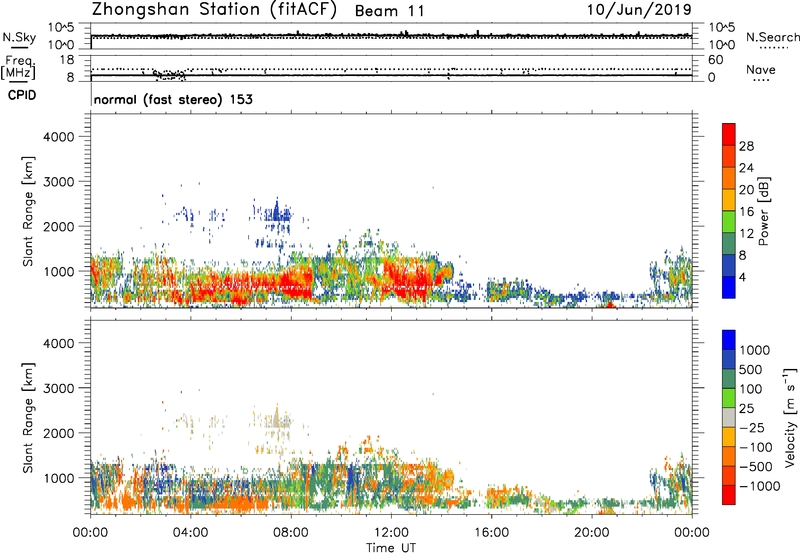Click "2000" on the power panel axis
The height and width of the screenshot is (554, 800).
59,227
